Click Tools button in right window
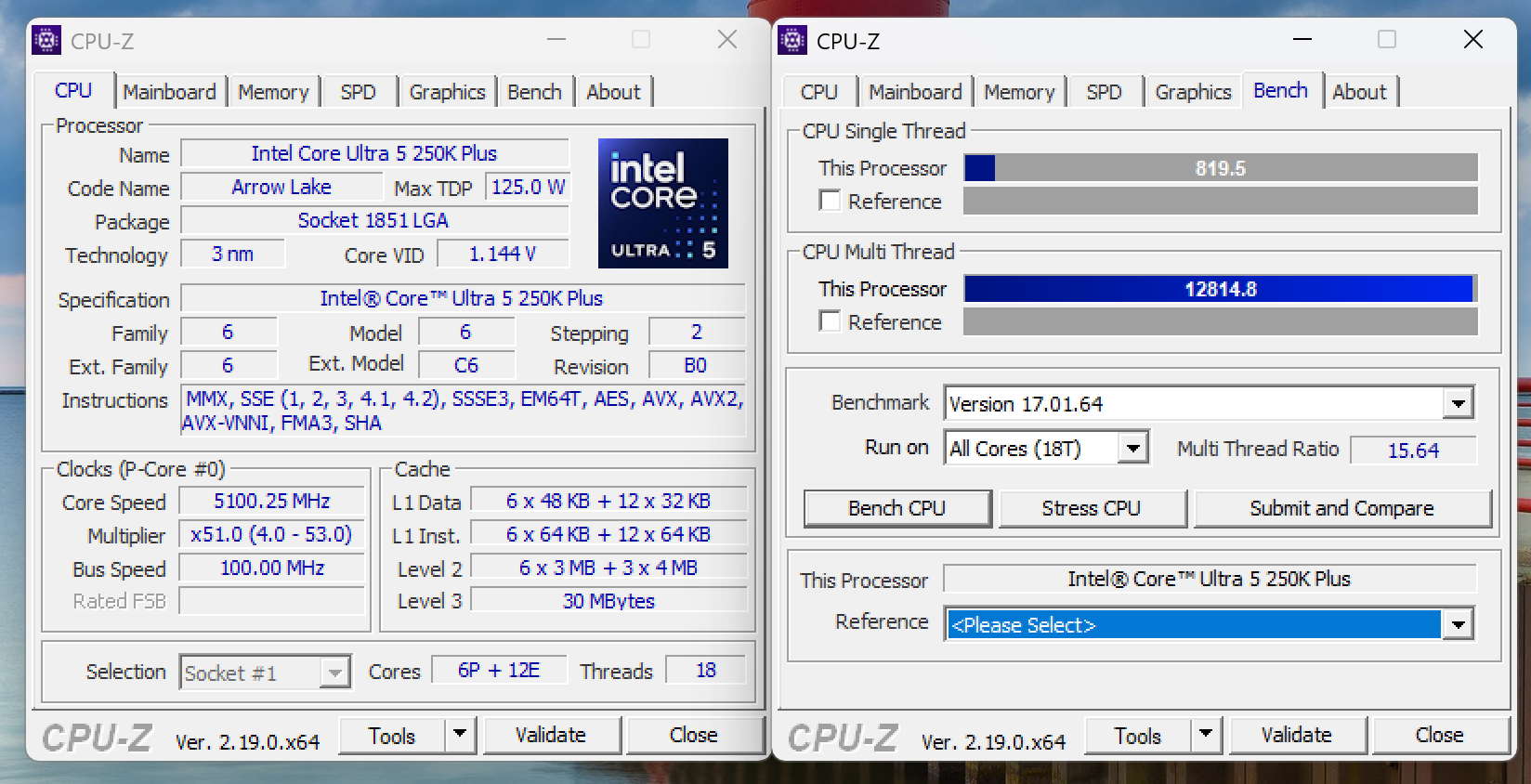Image resolution: width=1531 pixels, height=784 pixels. (x=1138, y=736)
